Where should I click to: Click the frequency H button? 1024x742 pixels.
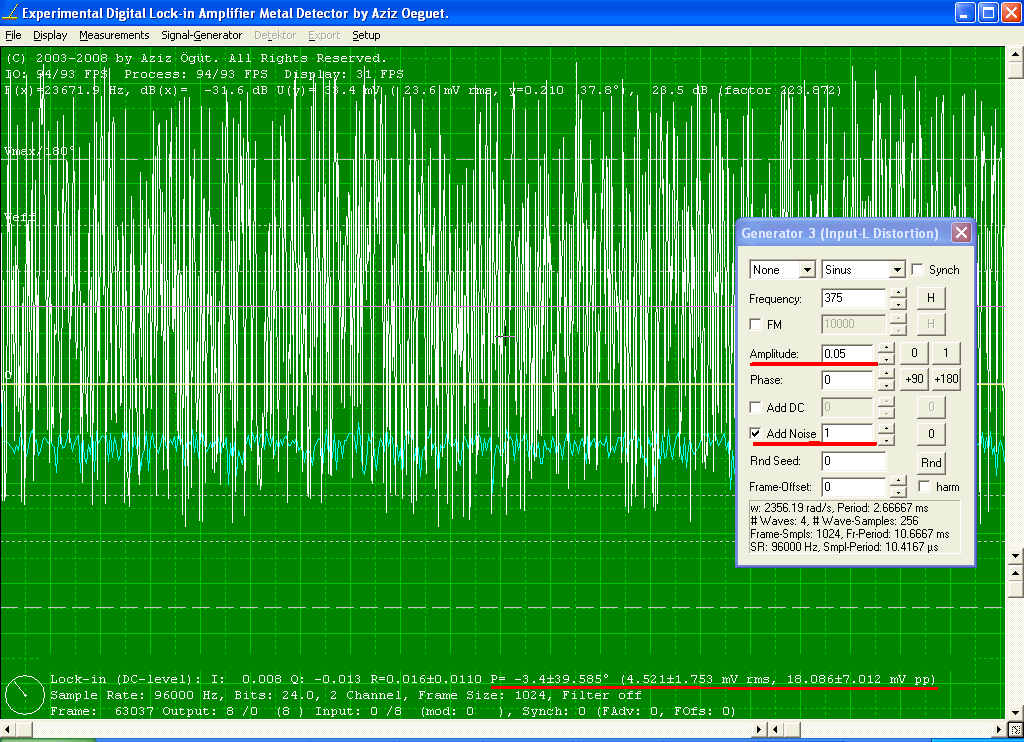[931, 298]
